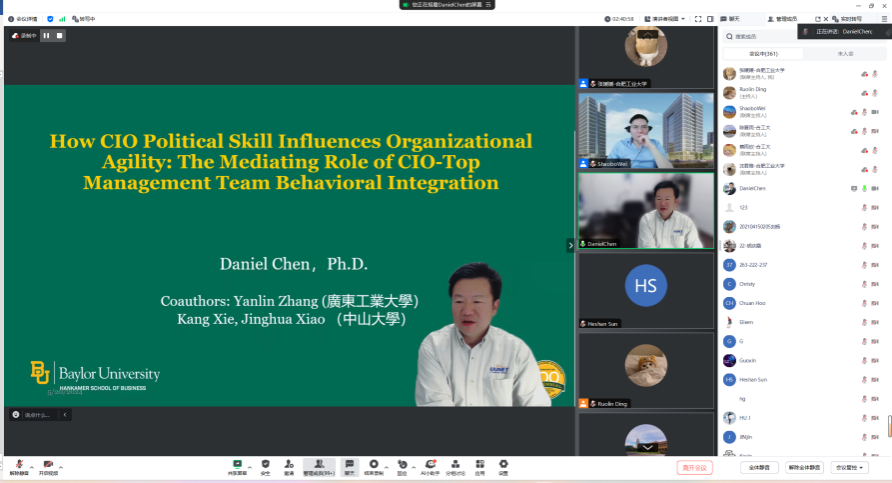This screenshot has height=483, width=892.
Task: Unmute microphone in bottom left corner
Action: click(x=19, y=466)
